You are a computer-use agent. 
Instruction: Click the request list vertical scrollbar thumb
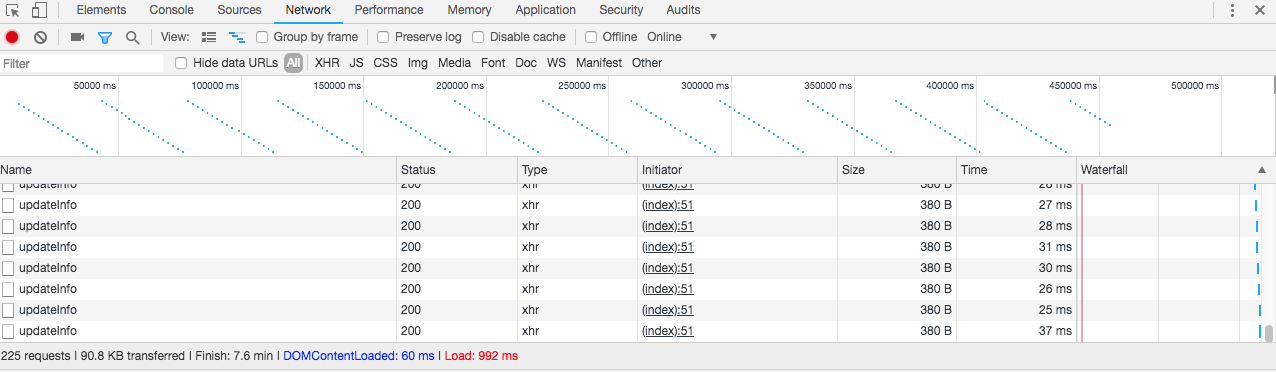pyautogui.click(x=1269, y=333)
